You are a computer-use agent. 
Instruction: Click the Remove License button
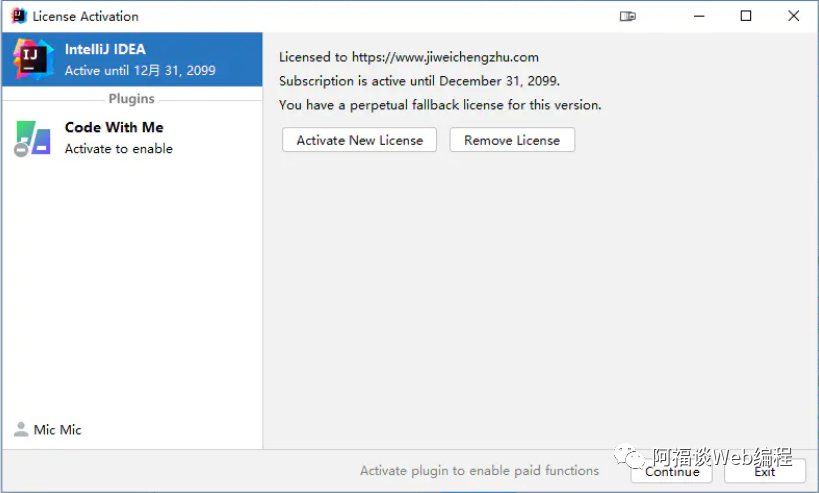coord(512,140)
